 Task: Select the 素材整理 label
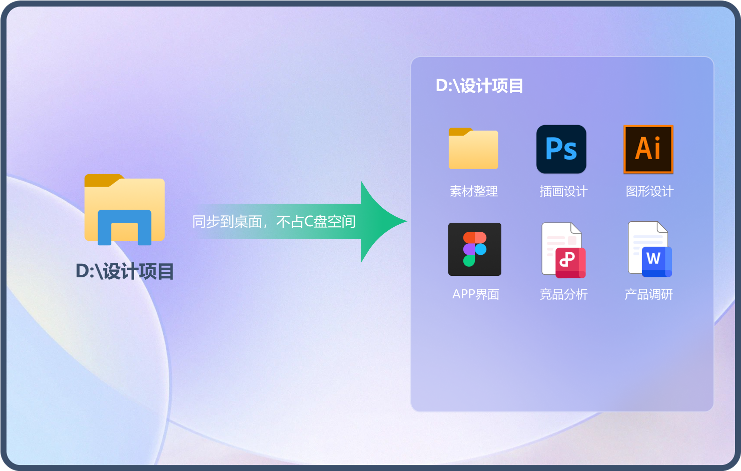tap(473, 191)
